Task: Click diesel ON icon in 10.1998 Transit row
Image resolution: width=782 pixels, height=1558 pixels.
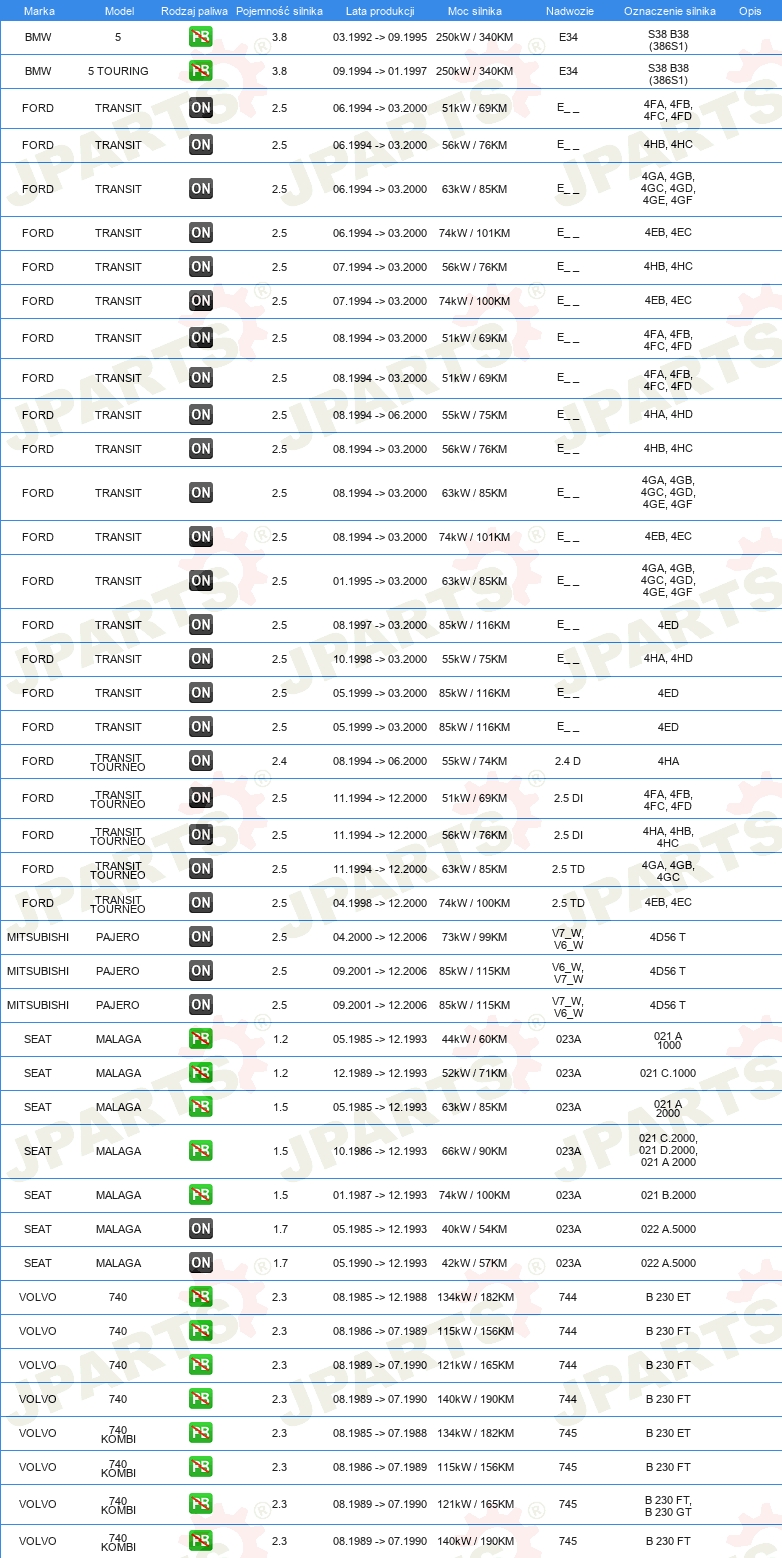Action: [x=201, y=659]
